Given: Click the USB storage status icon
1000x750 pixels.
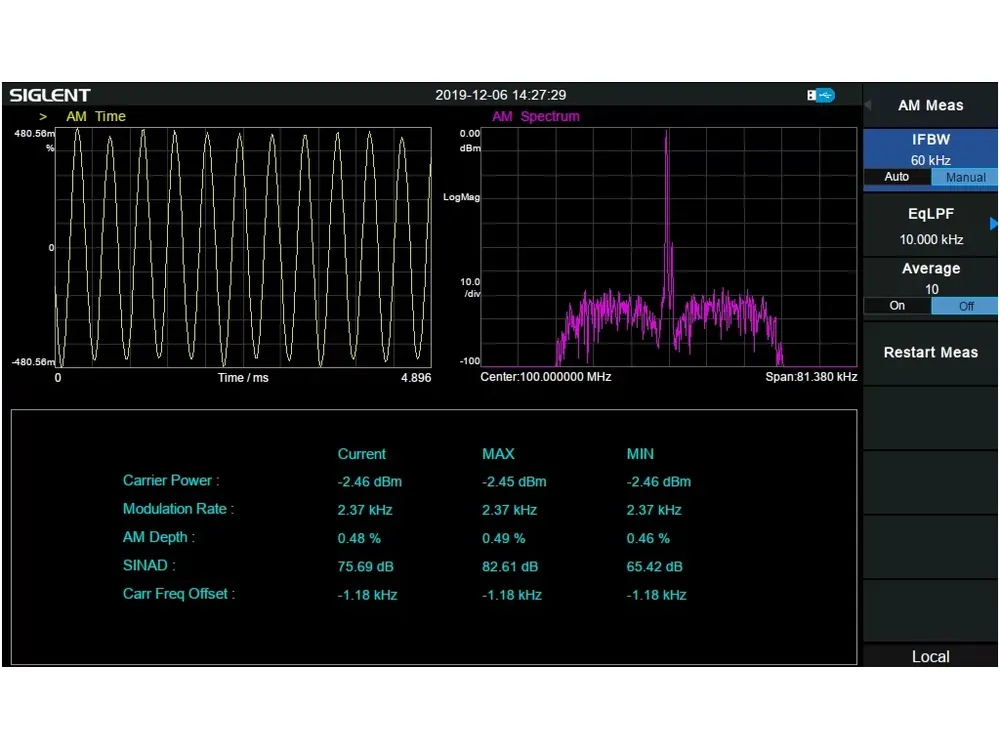Looking at the screenshot, I should click(x=820, y=96).
